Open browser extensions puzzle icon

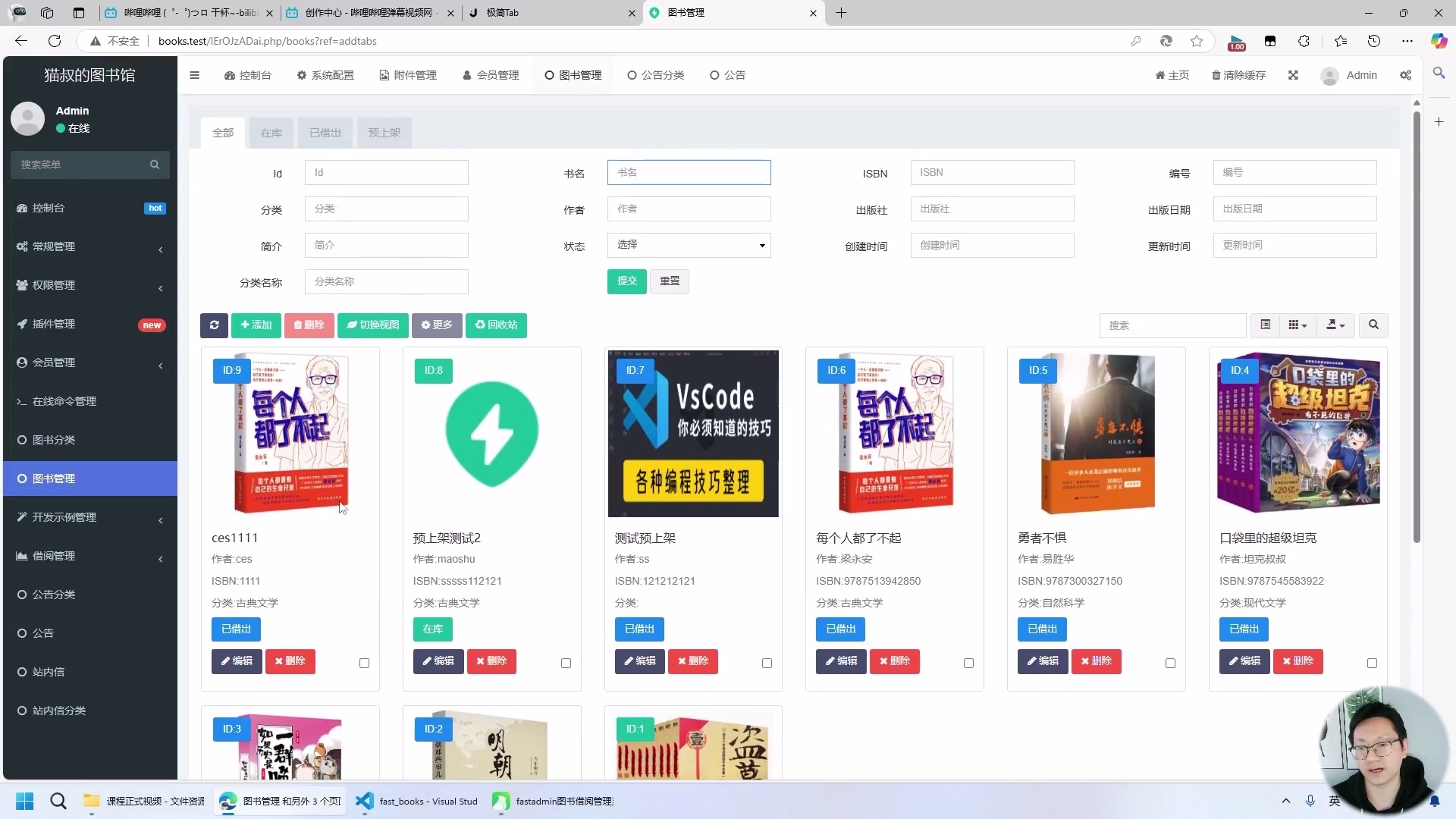pos(1304,41)
